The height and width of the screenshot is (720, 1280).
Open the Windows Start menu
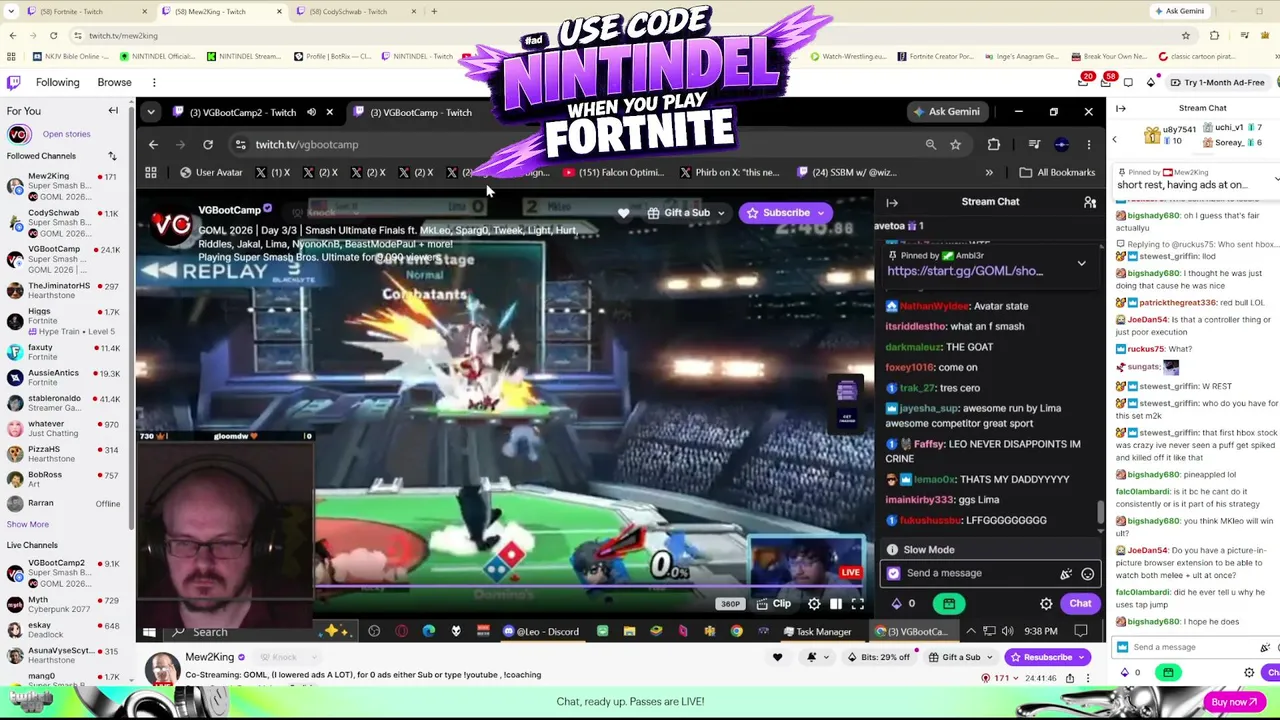click(149, 632)
